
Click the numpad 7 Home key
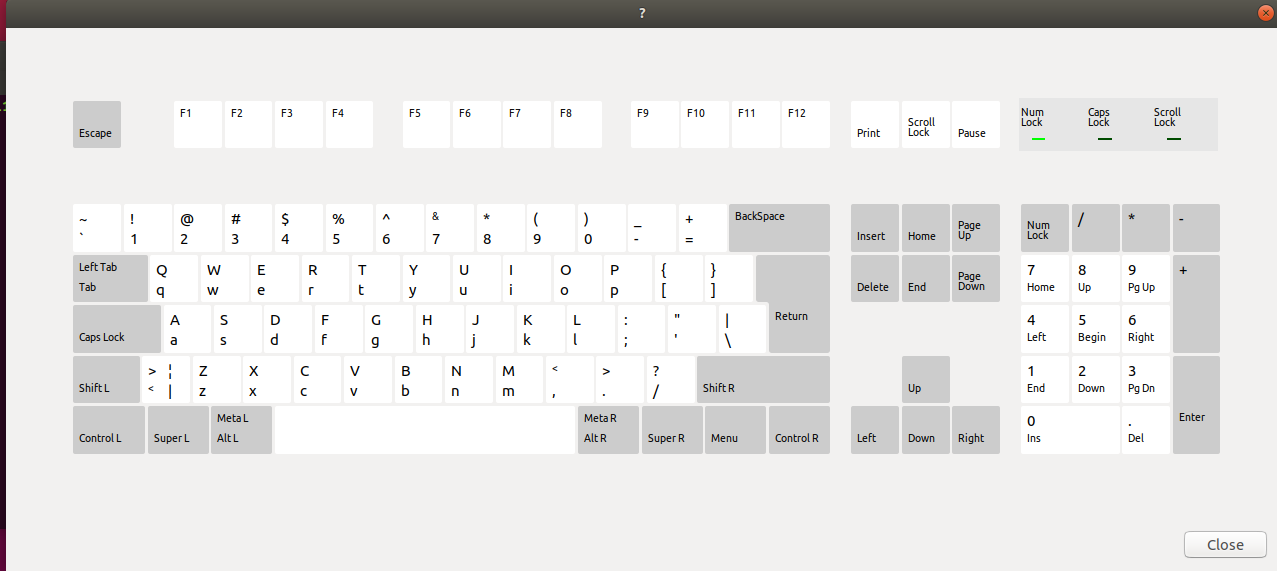pos(1045,278)
